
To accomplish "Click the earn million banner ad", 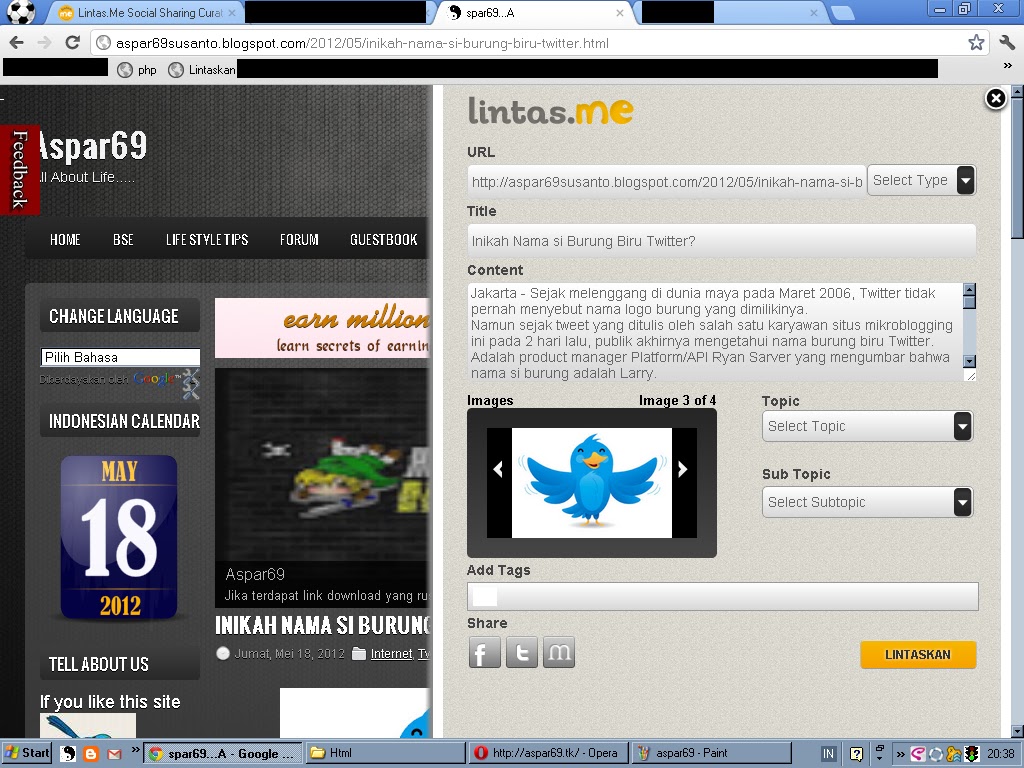I will click(322, 328).
